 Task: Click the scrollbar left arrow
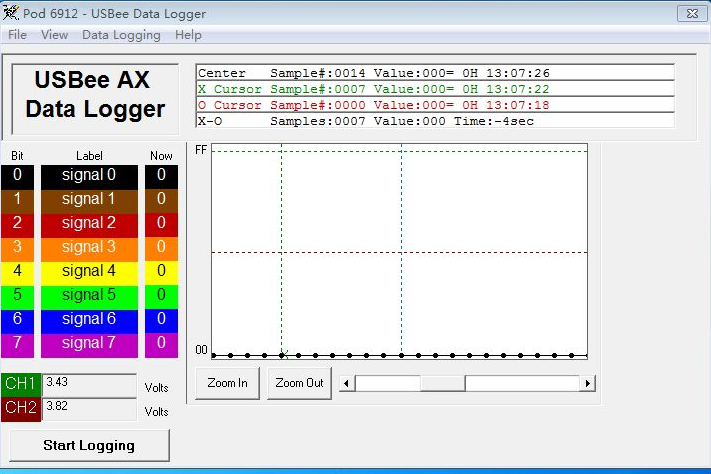point(347,383)
